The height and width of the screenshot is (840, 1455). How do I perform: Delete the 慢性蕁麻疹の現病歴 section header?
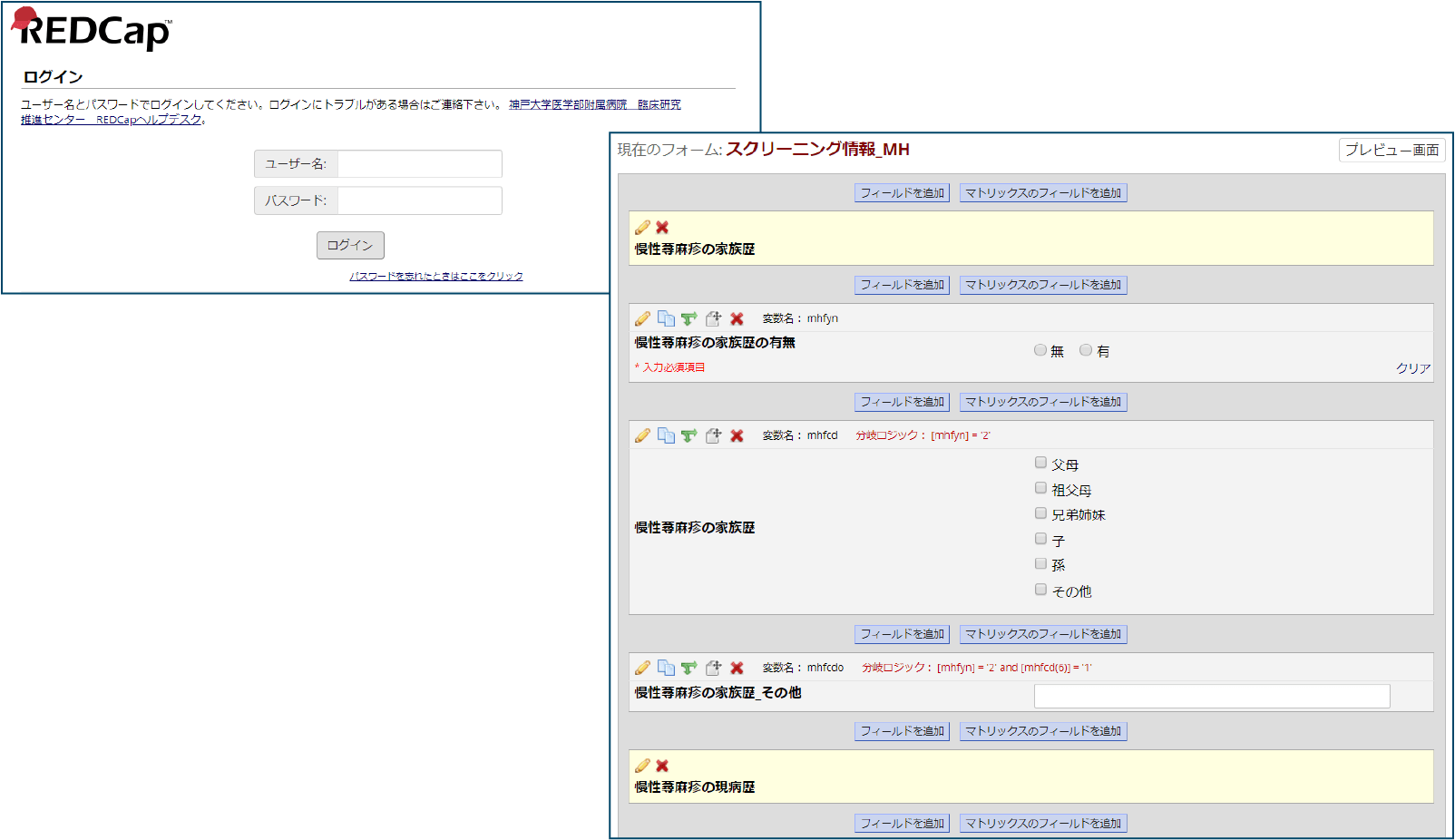point(662,766)
